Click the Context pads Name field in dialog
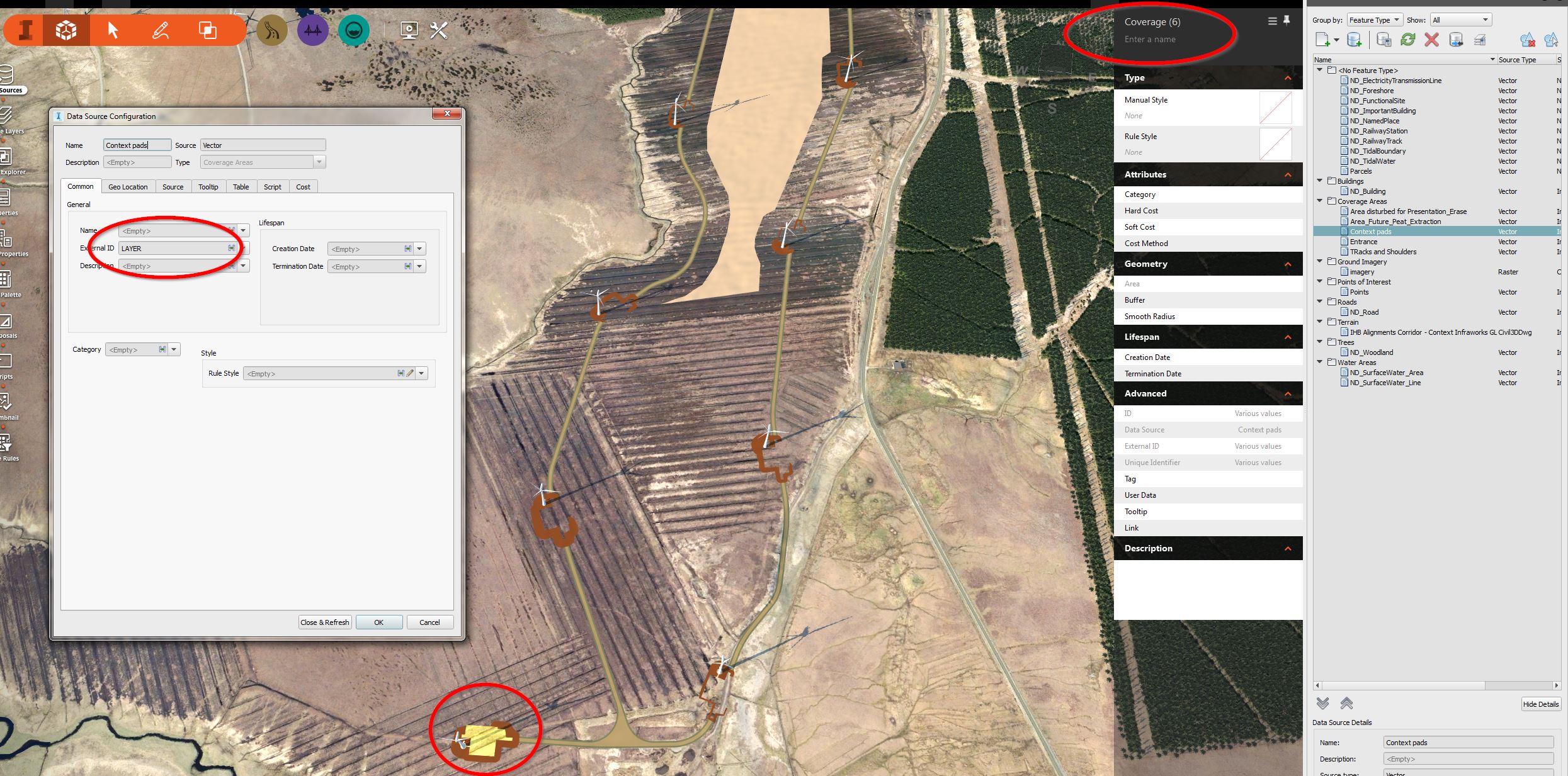The image size is (1568, 776). coord(137,145)
